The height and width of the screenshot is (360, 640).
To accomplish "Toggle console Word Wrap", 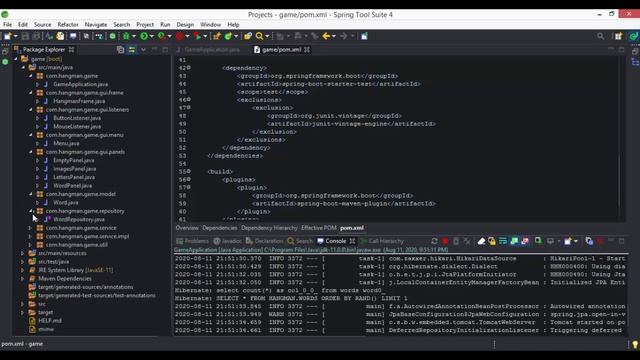I will [x=503, y=241].
